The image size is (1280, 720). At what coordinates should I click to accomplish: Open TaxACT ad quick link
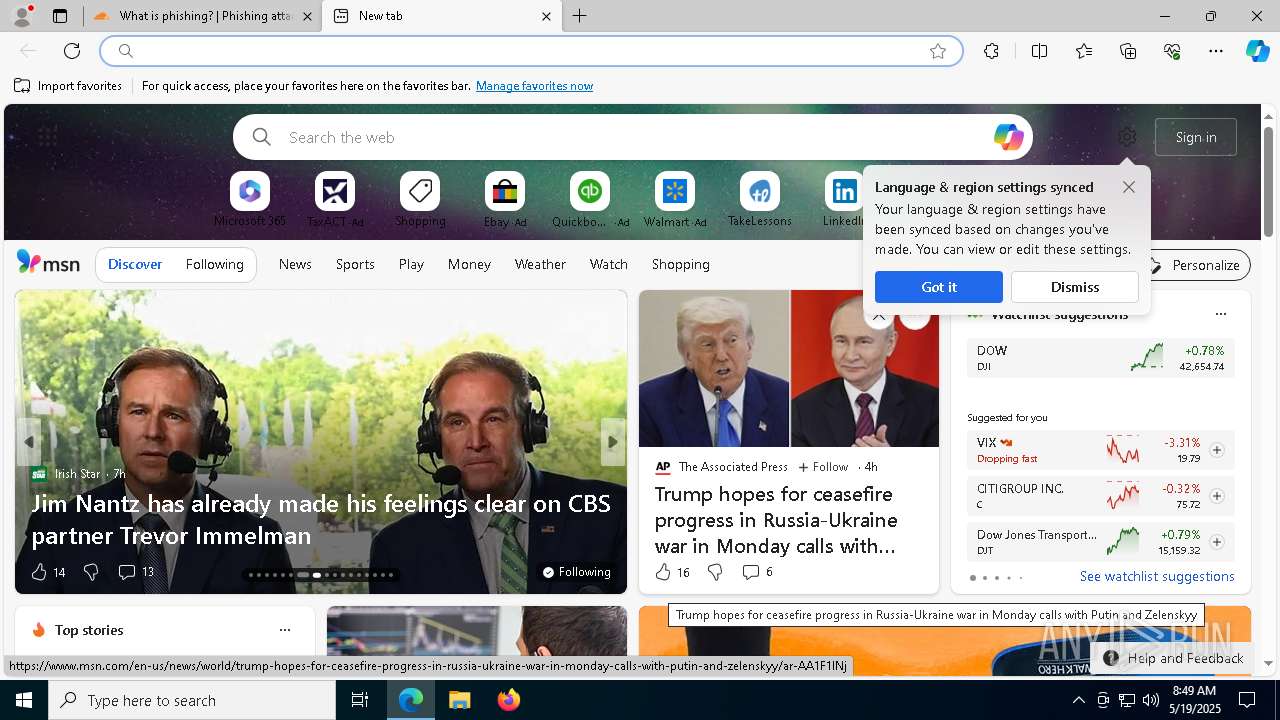(x=335, y=200)
